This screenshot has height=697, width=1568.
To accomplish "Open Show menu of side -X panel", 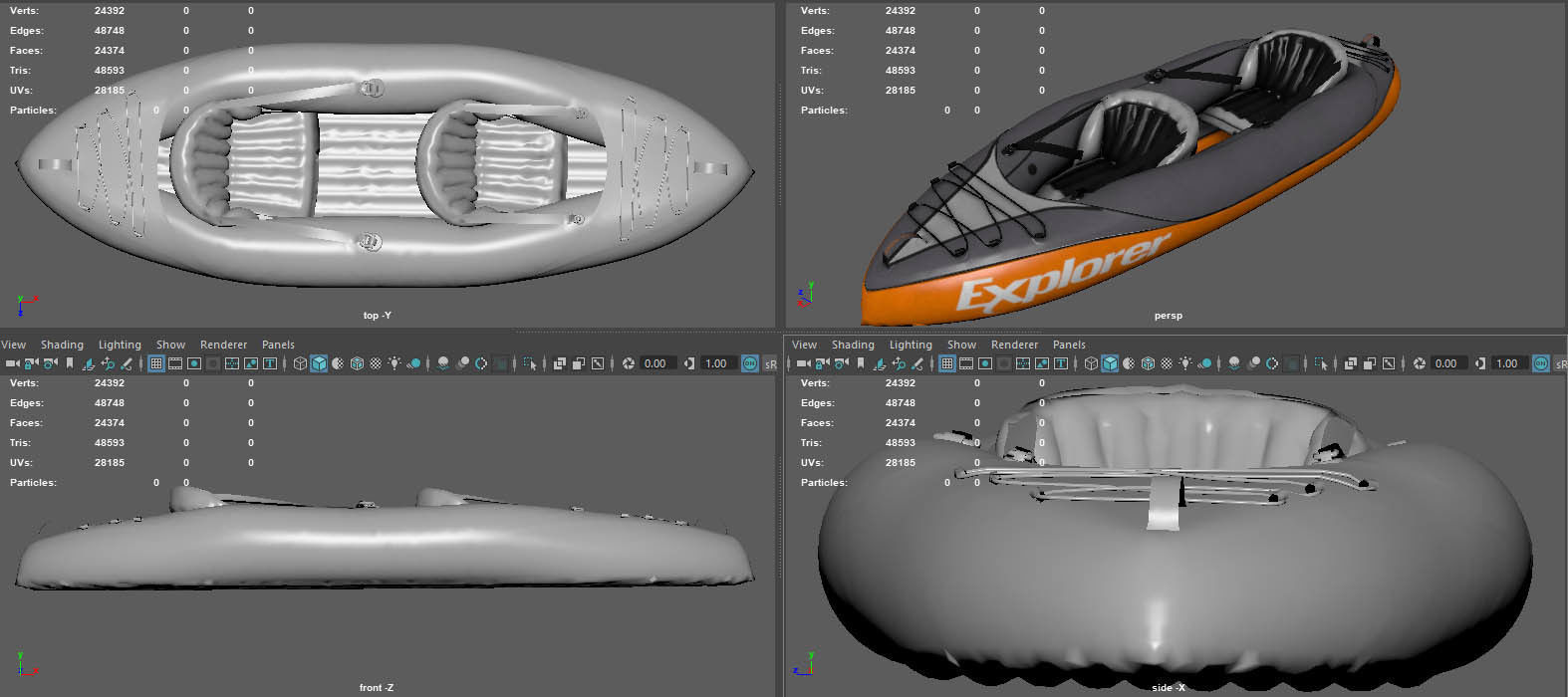I will [962, 345].
